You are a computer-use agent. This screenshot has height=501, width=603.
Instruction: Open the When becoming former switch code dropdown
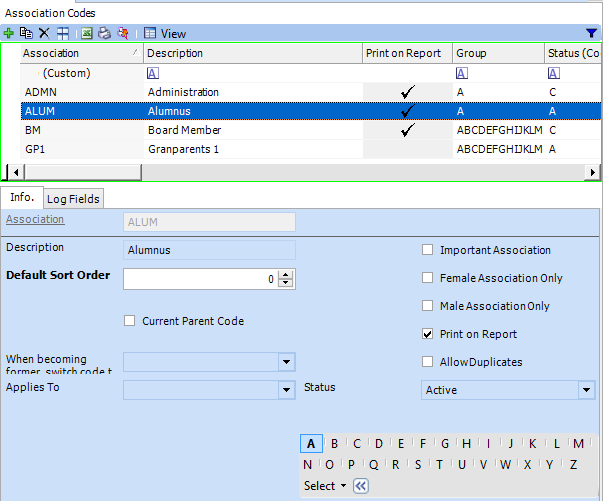tap(287, 362)
